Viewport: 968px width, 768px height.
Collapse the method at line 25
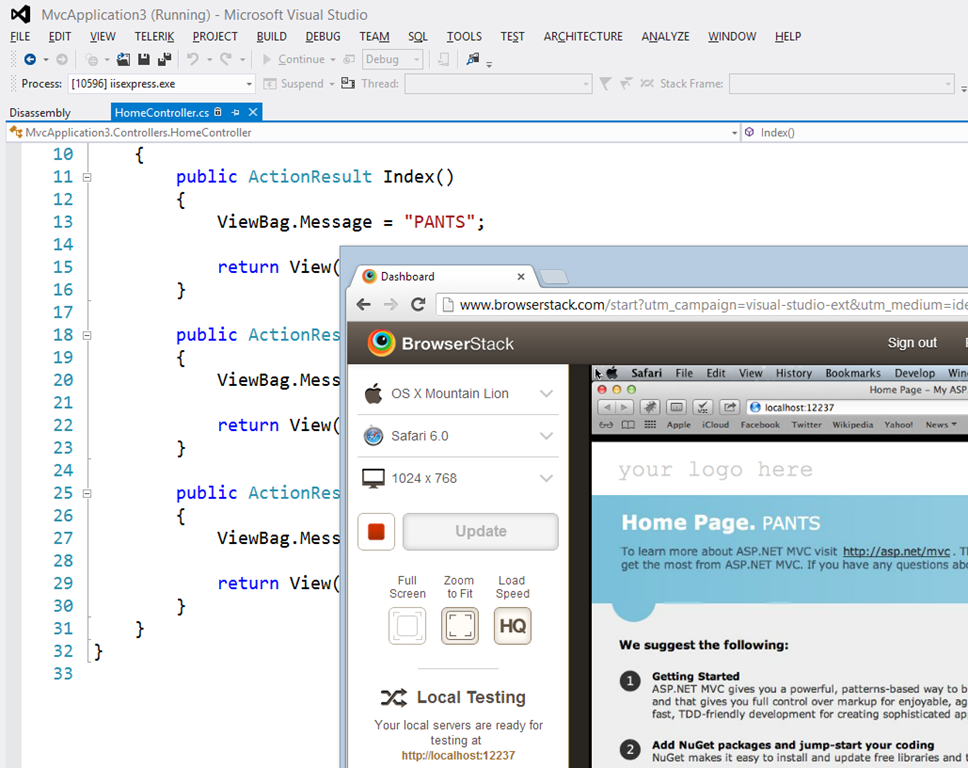tap(87, 494)
